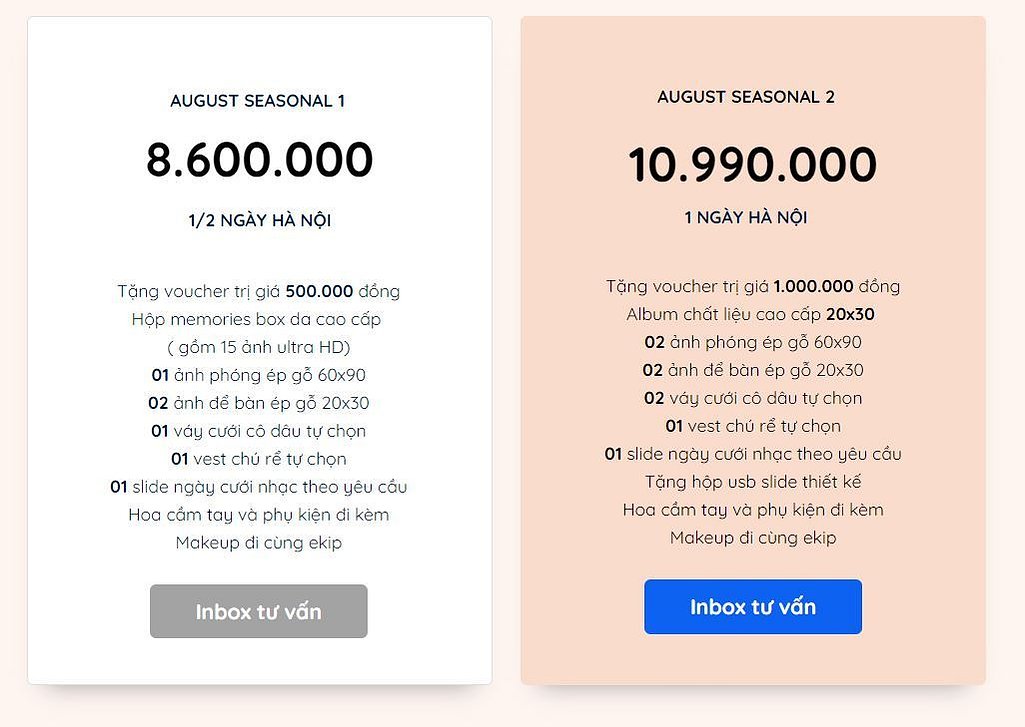Screen dimensions: 1025x727
Task: Click the 500.000 voucher line
Action: (259, 291)
